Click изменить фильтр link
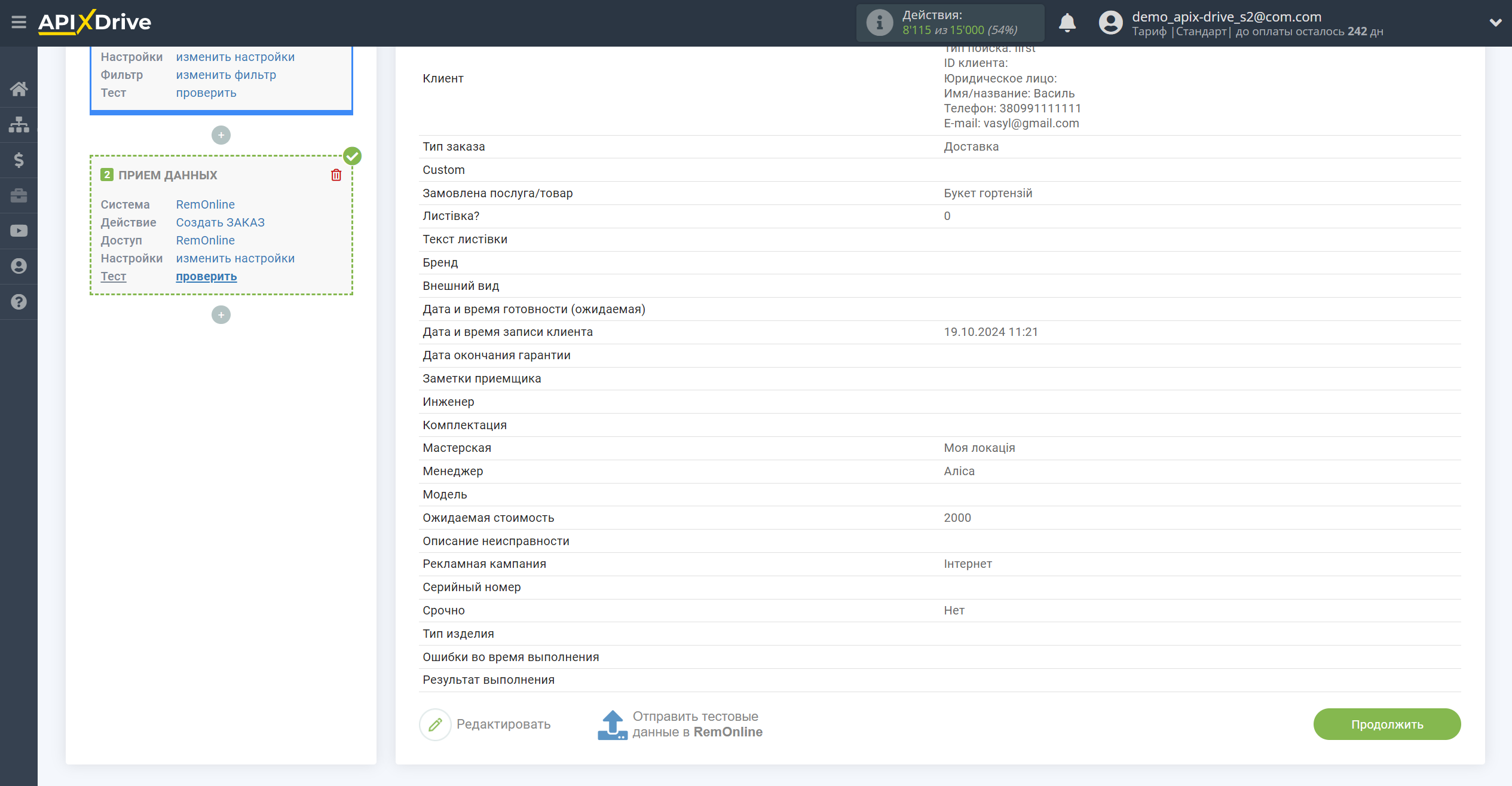The image size is (1512, 786). pyautogui.click(x=226, y=75)
